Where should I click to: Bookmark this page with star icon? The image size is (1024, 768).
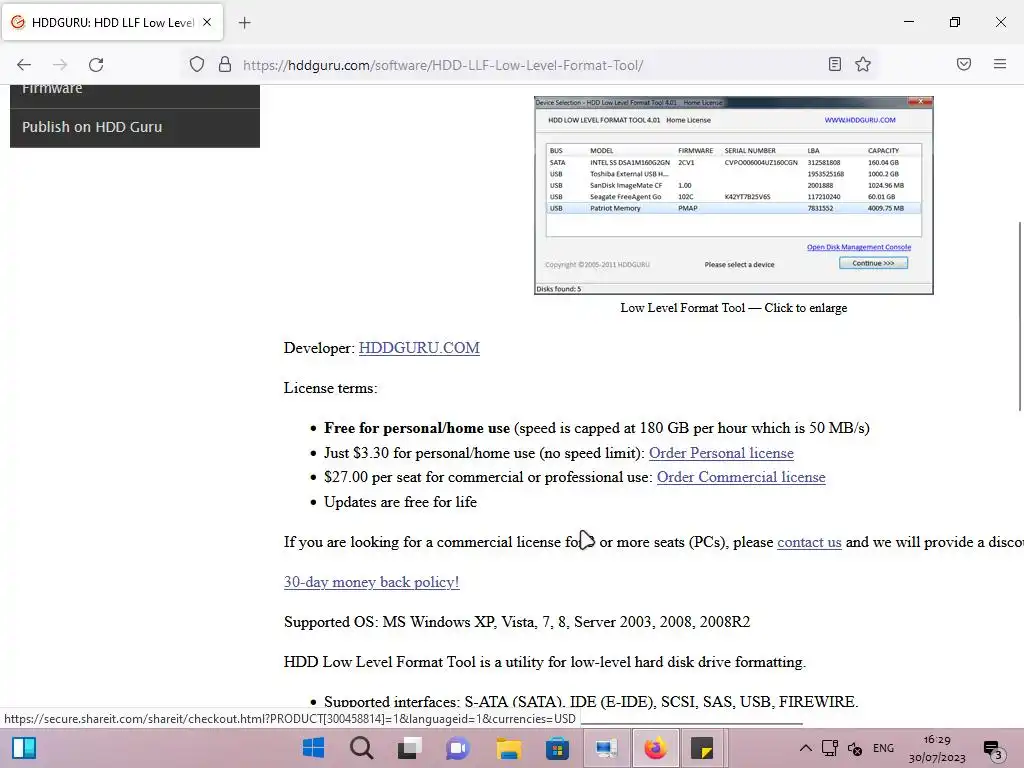(863, 64)
